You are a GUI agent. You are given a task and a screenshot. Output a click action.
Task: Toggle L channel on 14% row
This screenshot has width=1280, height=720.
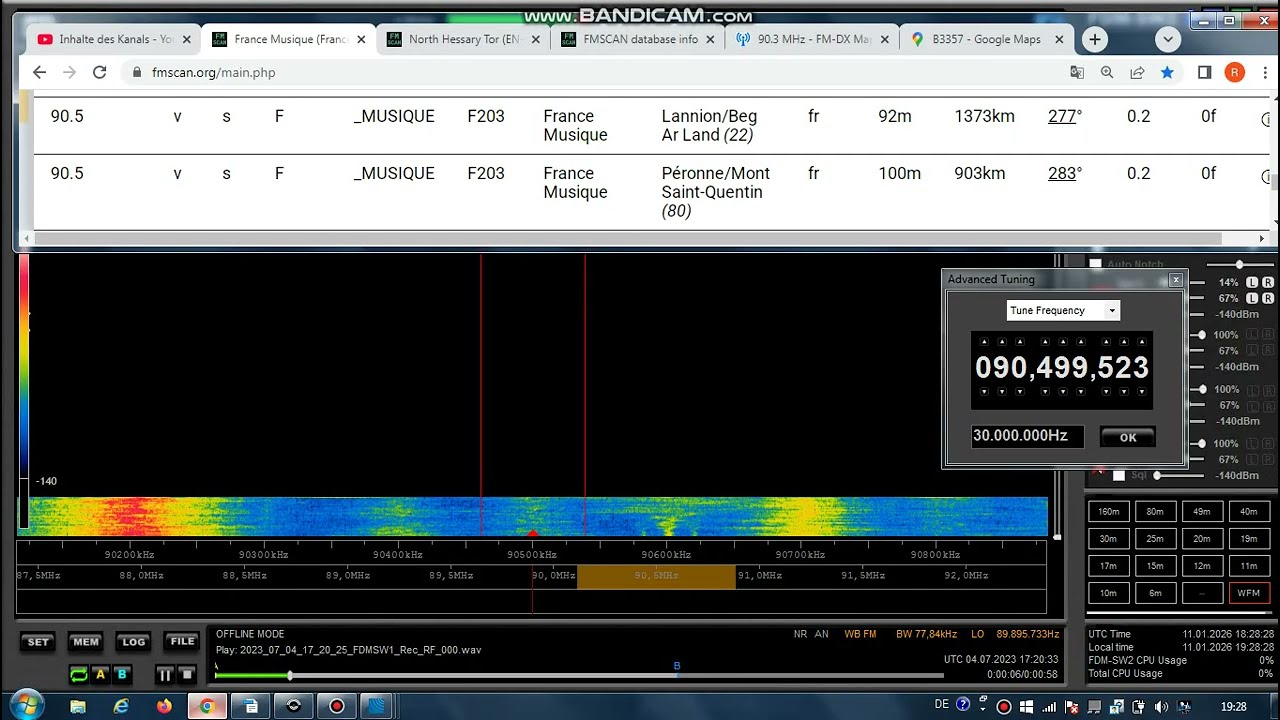[1252, 283]
